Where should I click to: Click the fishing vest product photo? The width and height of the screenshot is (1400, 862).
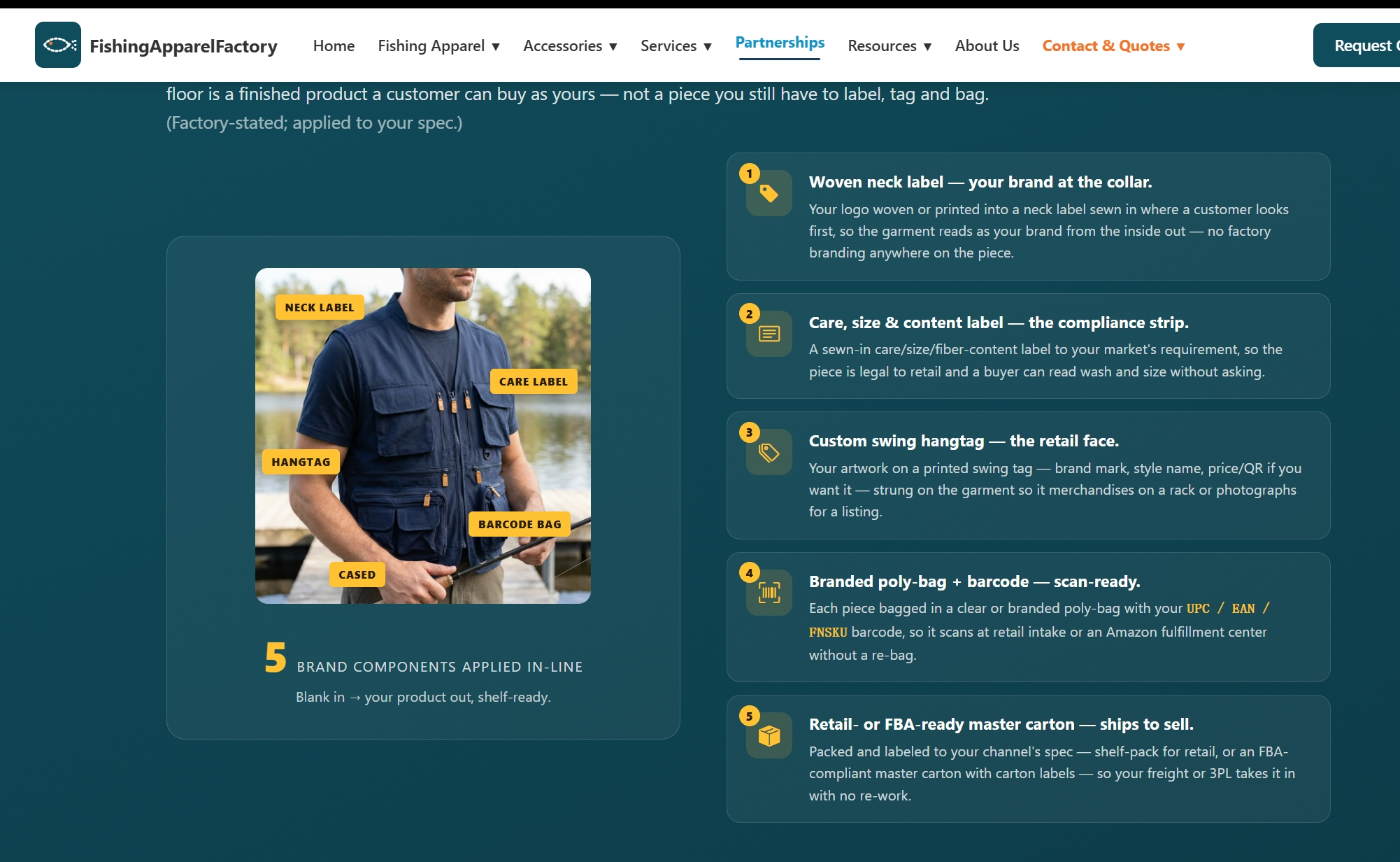pos(423,436)
